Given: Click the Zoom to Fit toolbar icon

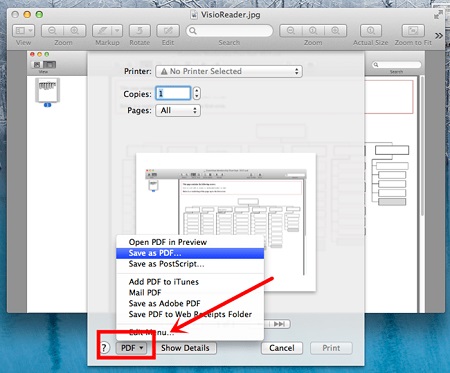Looking at the screenshot, I should click(413, 31).
